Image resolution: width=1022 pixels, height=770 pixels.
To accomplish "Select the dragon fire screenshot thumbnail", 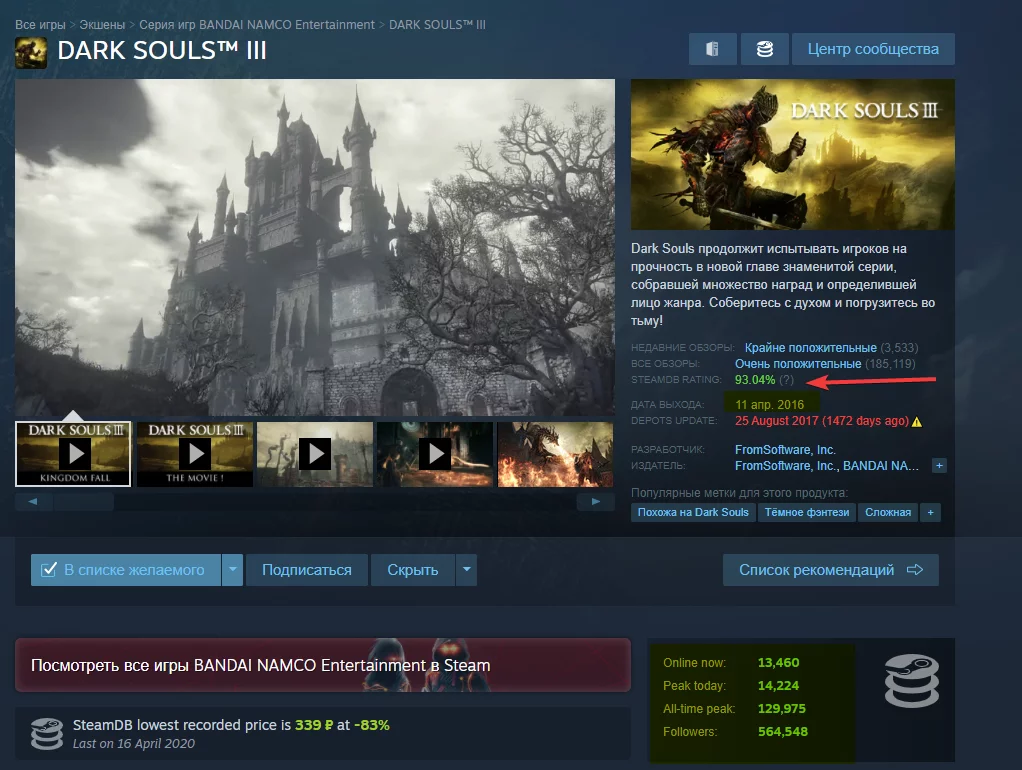I will 555,454.
